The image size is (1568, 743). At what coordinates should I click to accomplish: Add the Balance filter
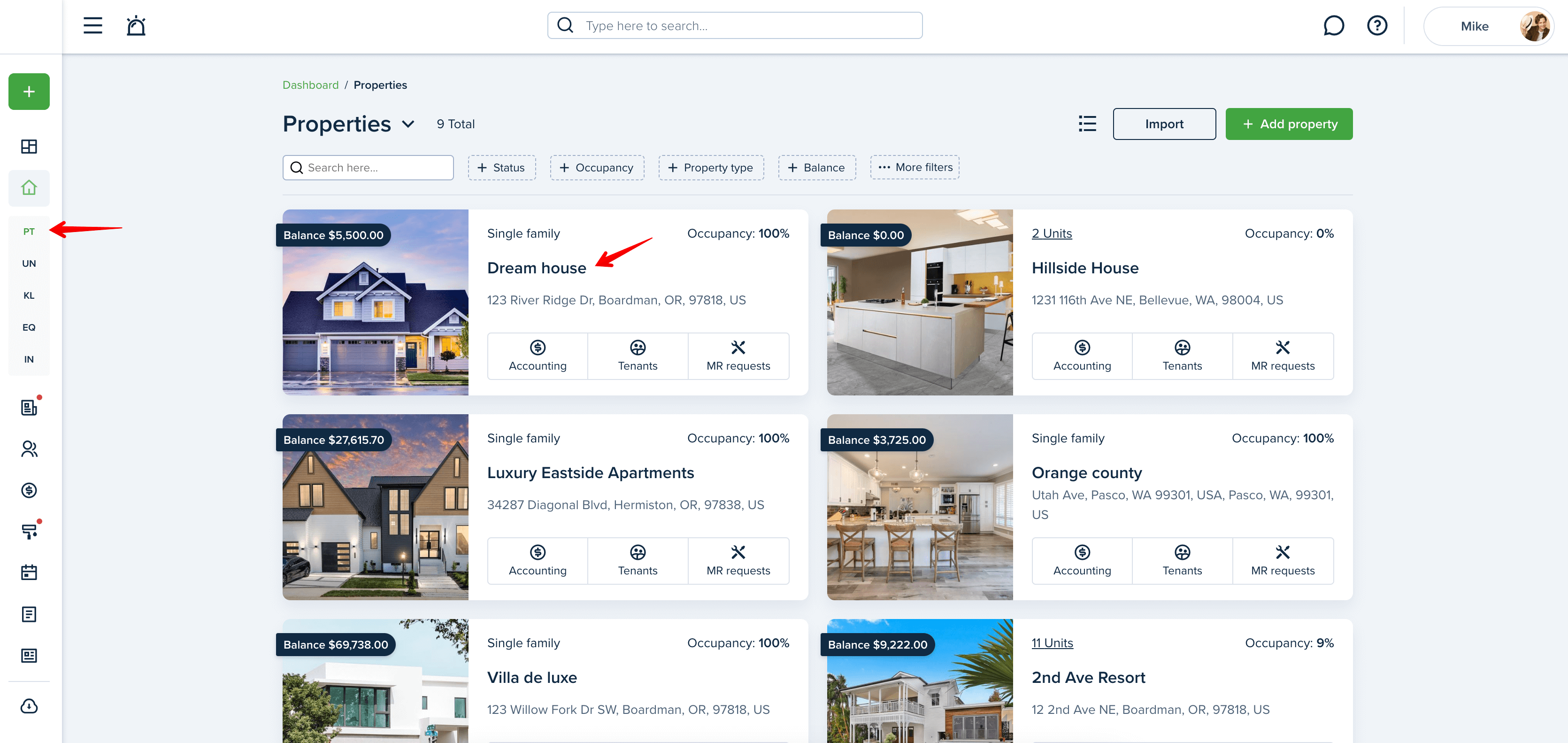click(x=816, y=168)
